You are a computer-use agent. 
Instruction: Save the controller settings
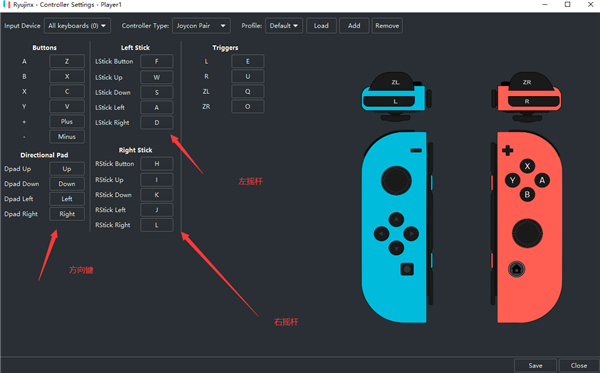click(535, 365)
